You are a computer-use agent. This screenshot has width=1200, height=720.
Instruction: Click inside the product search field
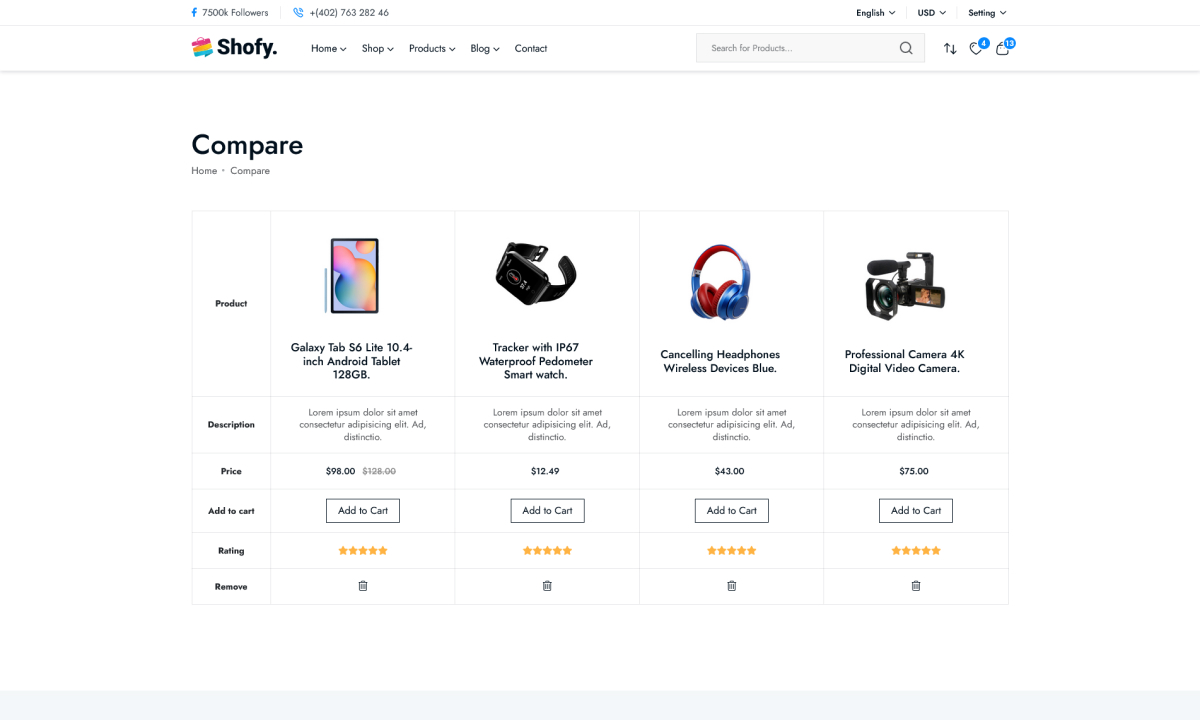790,47
